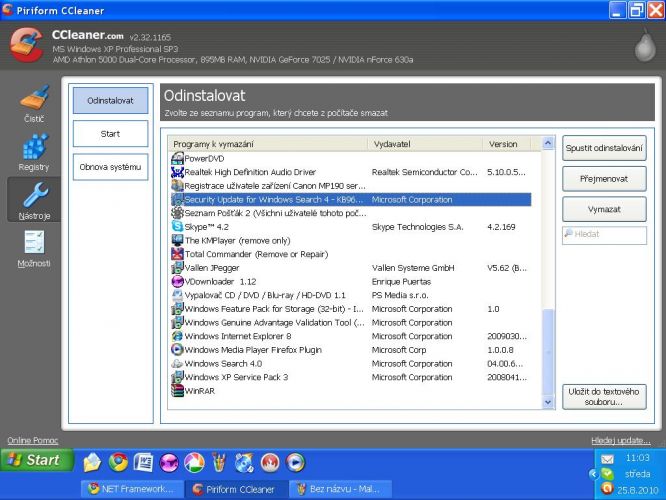Select the VDownloader icon

[177, 281]
